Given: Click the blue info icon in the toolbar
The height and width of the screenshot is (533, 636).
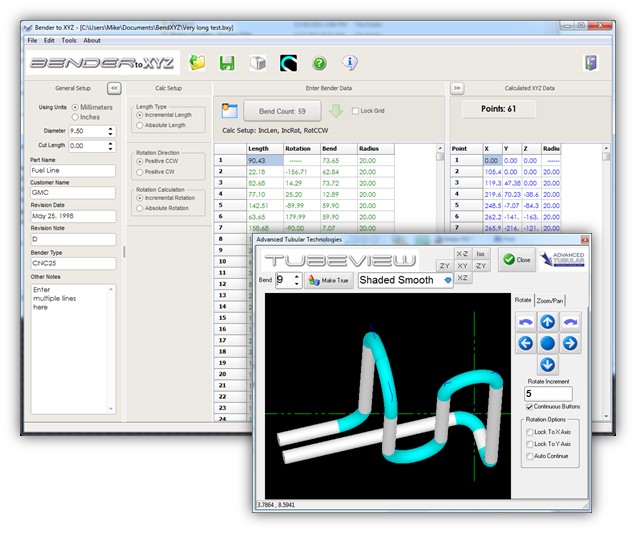Looking at the screenshot, I should (x=350, y=63).
